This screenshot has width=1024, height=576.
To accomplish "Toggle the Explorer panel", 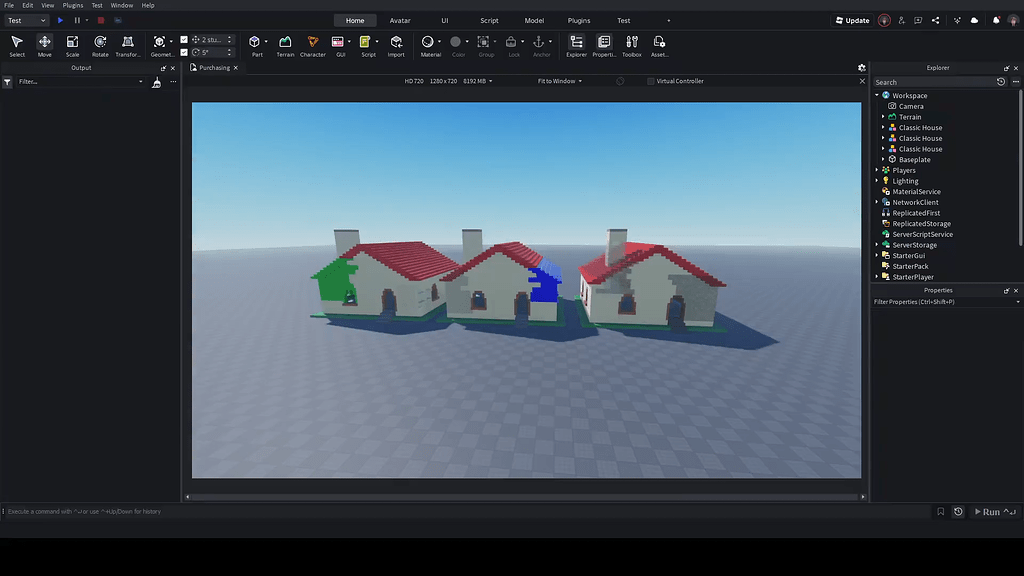I will (577, 46).
